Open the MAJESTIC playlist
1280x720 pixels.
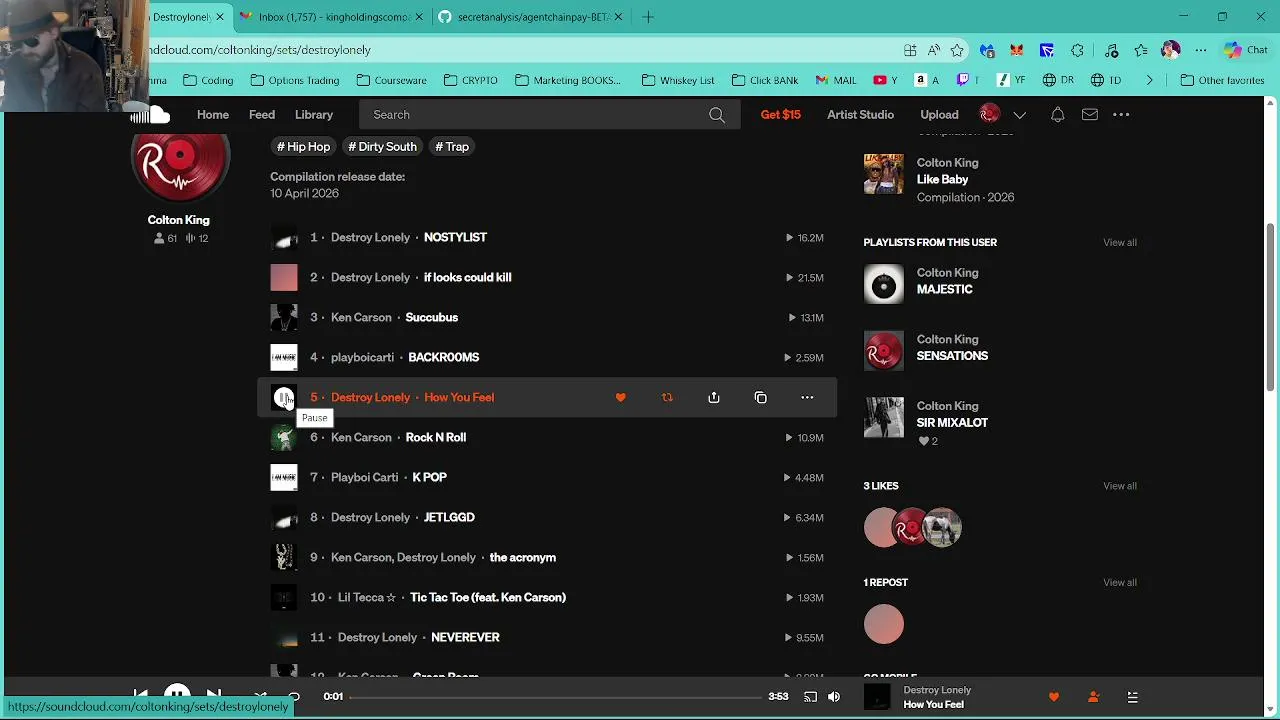(x=944, y=290)
